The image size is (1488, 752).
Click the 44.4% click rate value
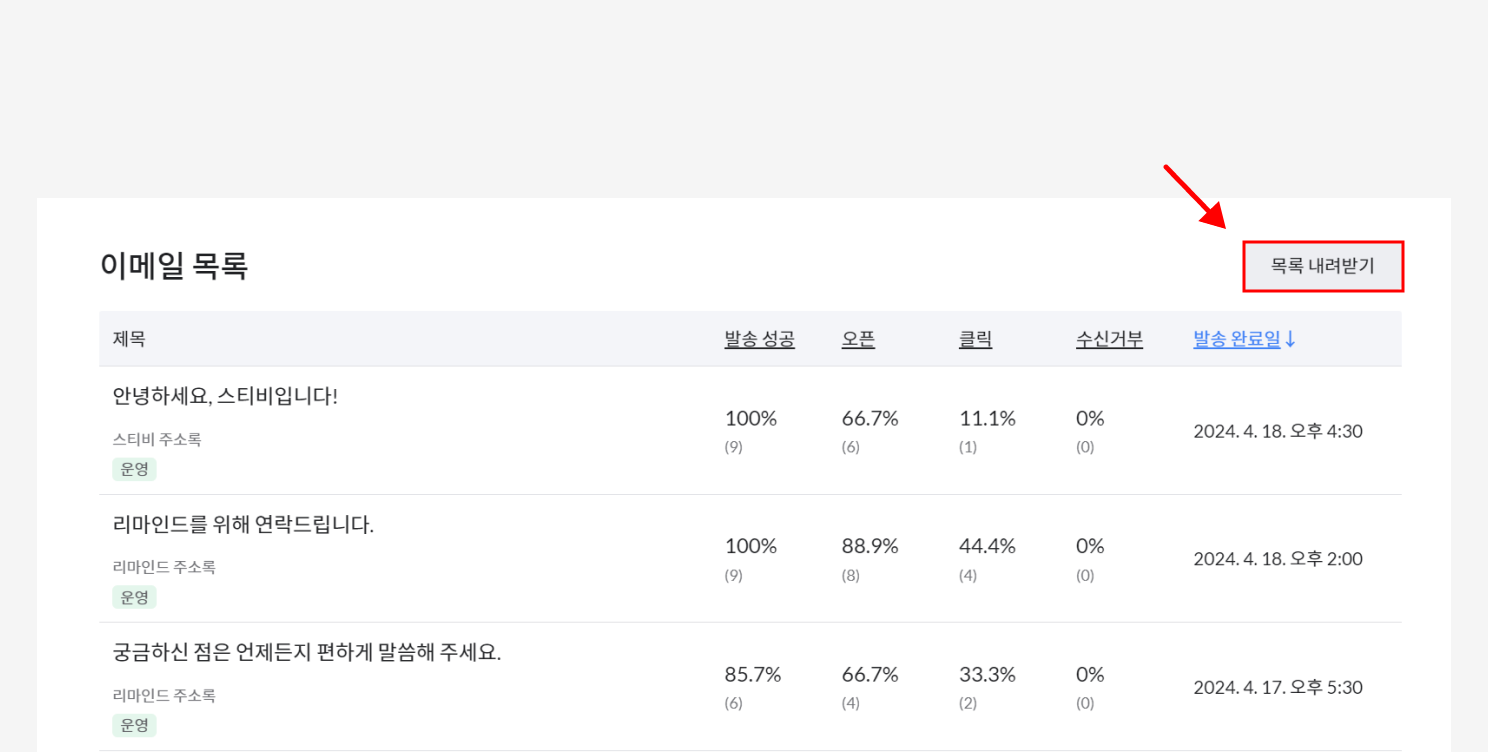tap(987, 546)
